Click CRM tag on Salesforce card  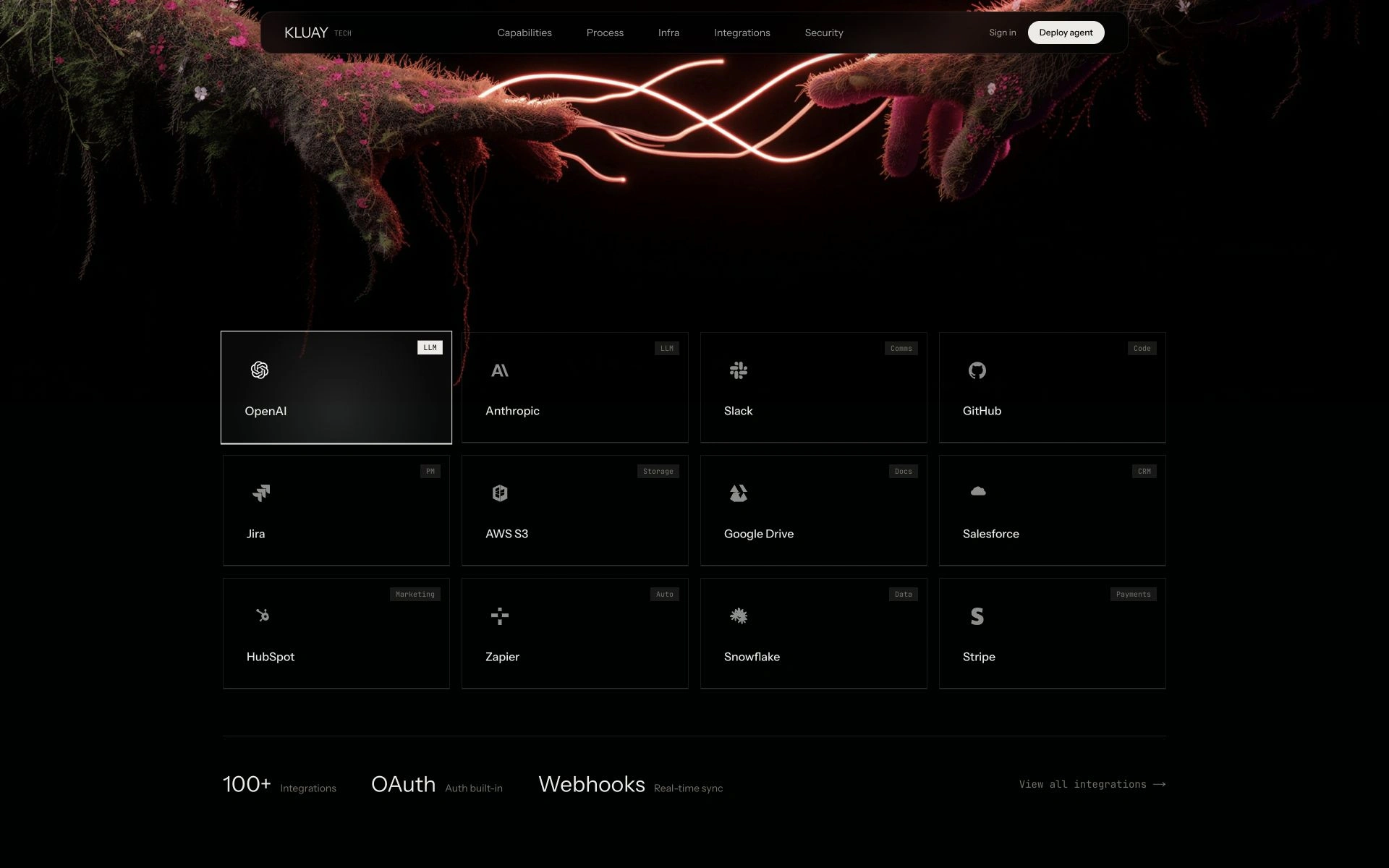tap(1144, 472)
